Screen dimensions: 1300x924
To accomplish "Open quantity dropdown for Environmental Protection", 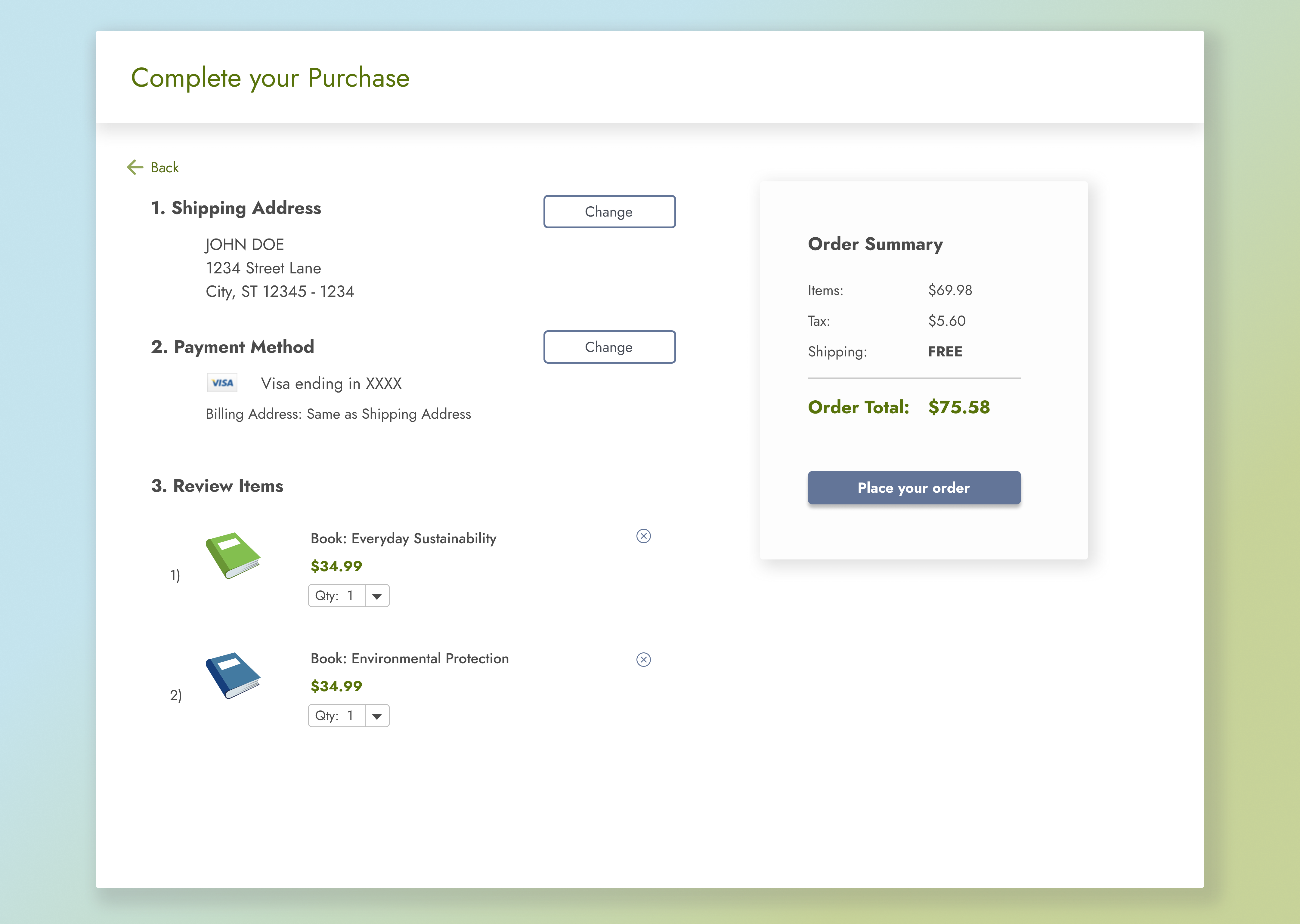I will [377, 716].
